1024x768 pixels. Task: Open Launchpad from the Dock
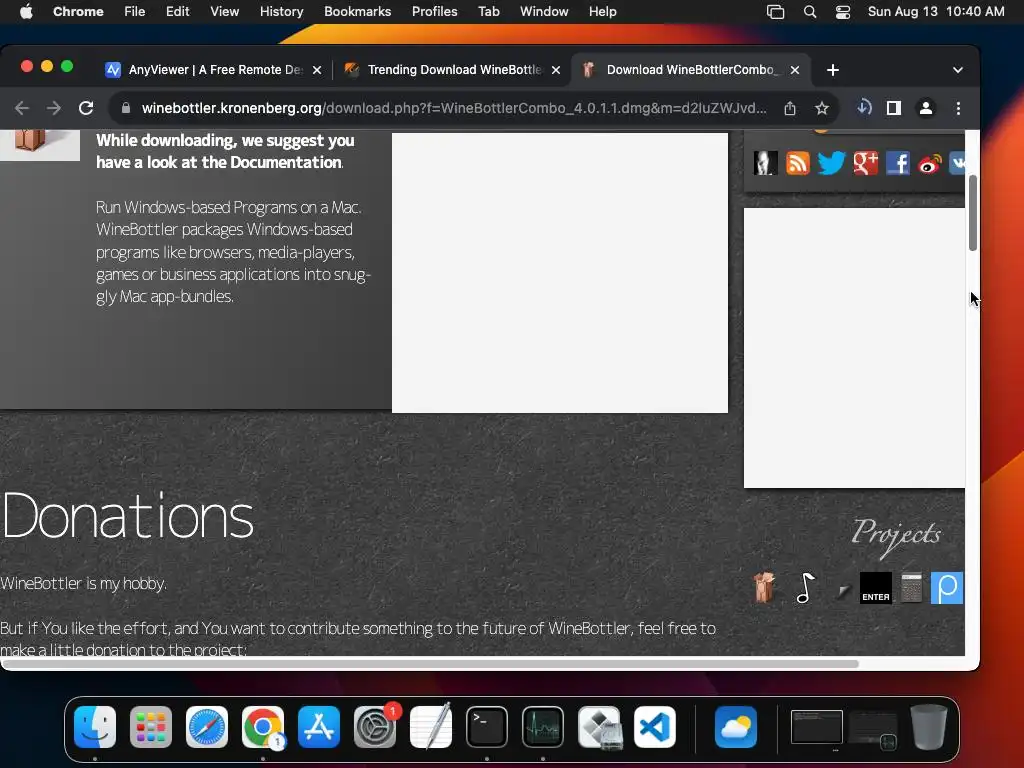click(151, 726)
